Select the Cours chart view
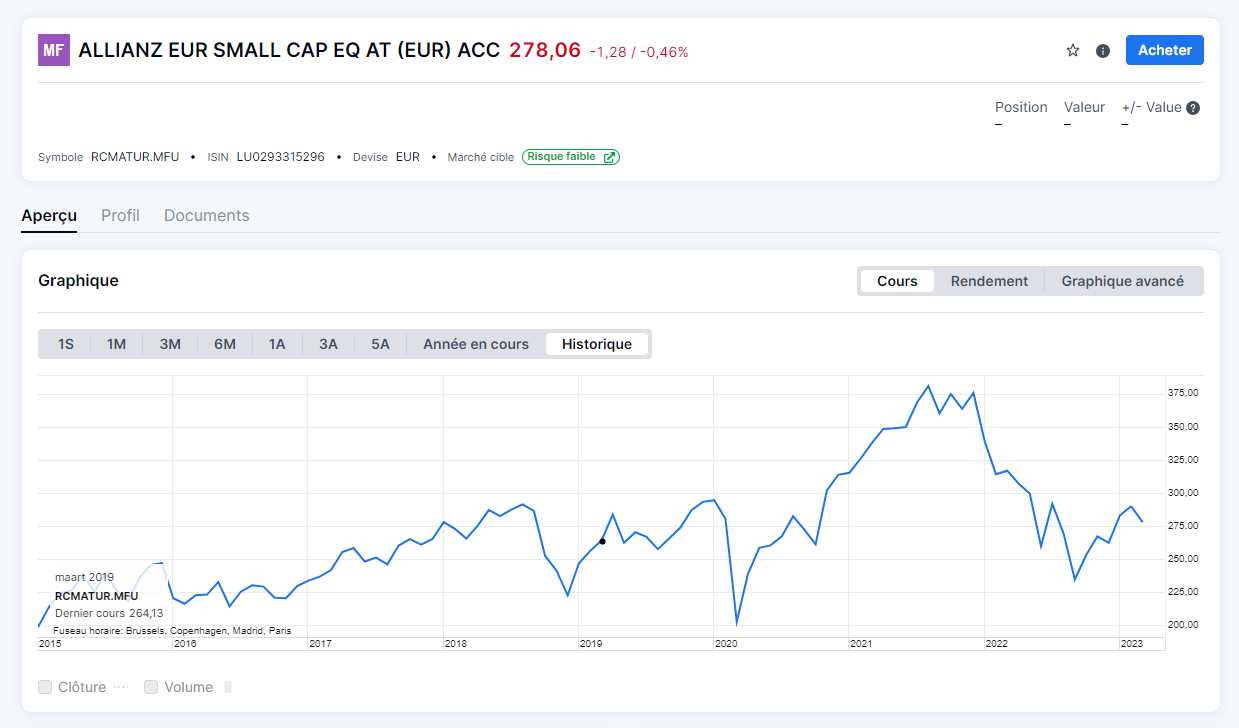 [x=897, y=281]
